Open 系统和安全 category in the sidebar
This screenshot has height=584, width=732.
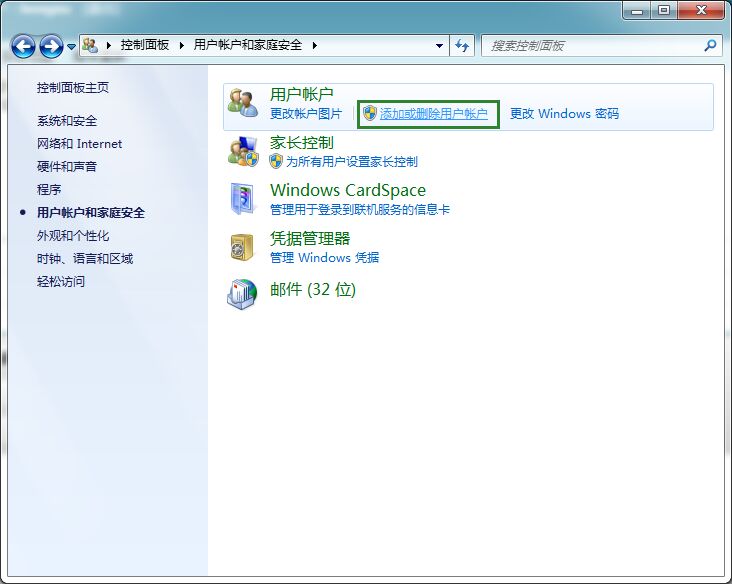click(67, 121)
